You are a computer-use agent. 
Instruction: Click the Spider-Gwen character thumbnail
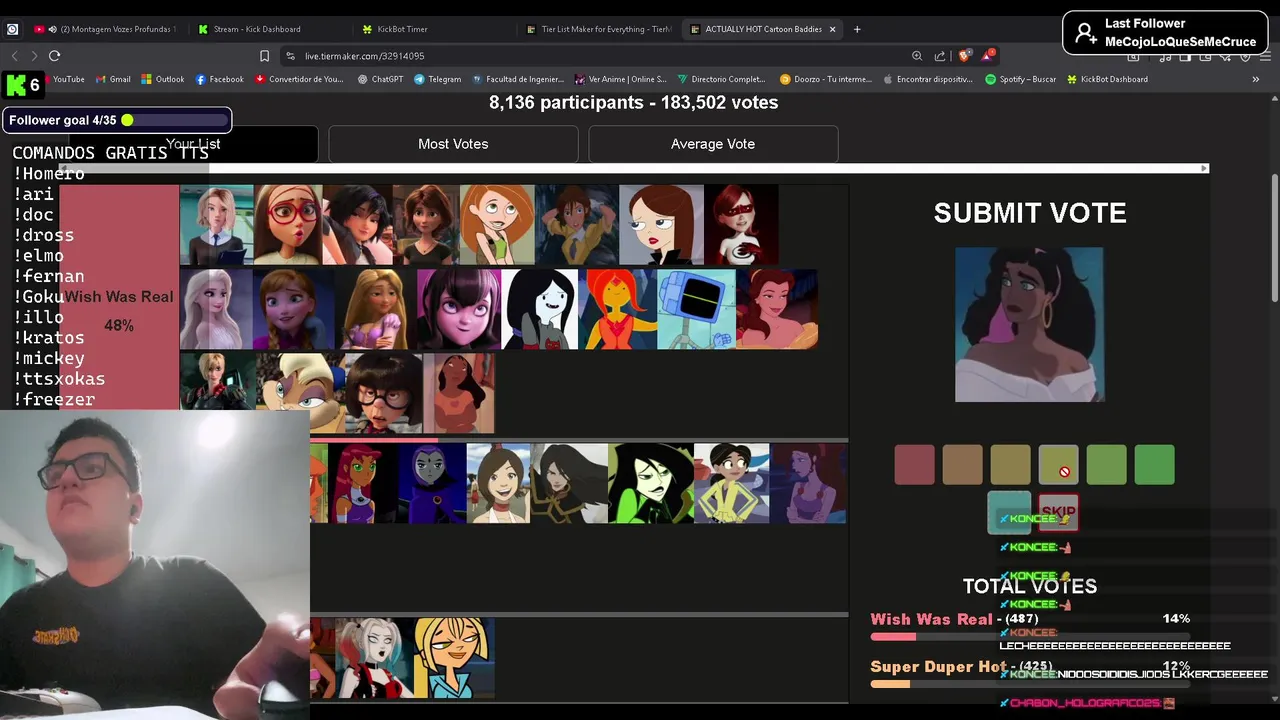(216, 225)
